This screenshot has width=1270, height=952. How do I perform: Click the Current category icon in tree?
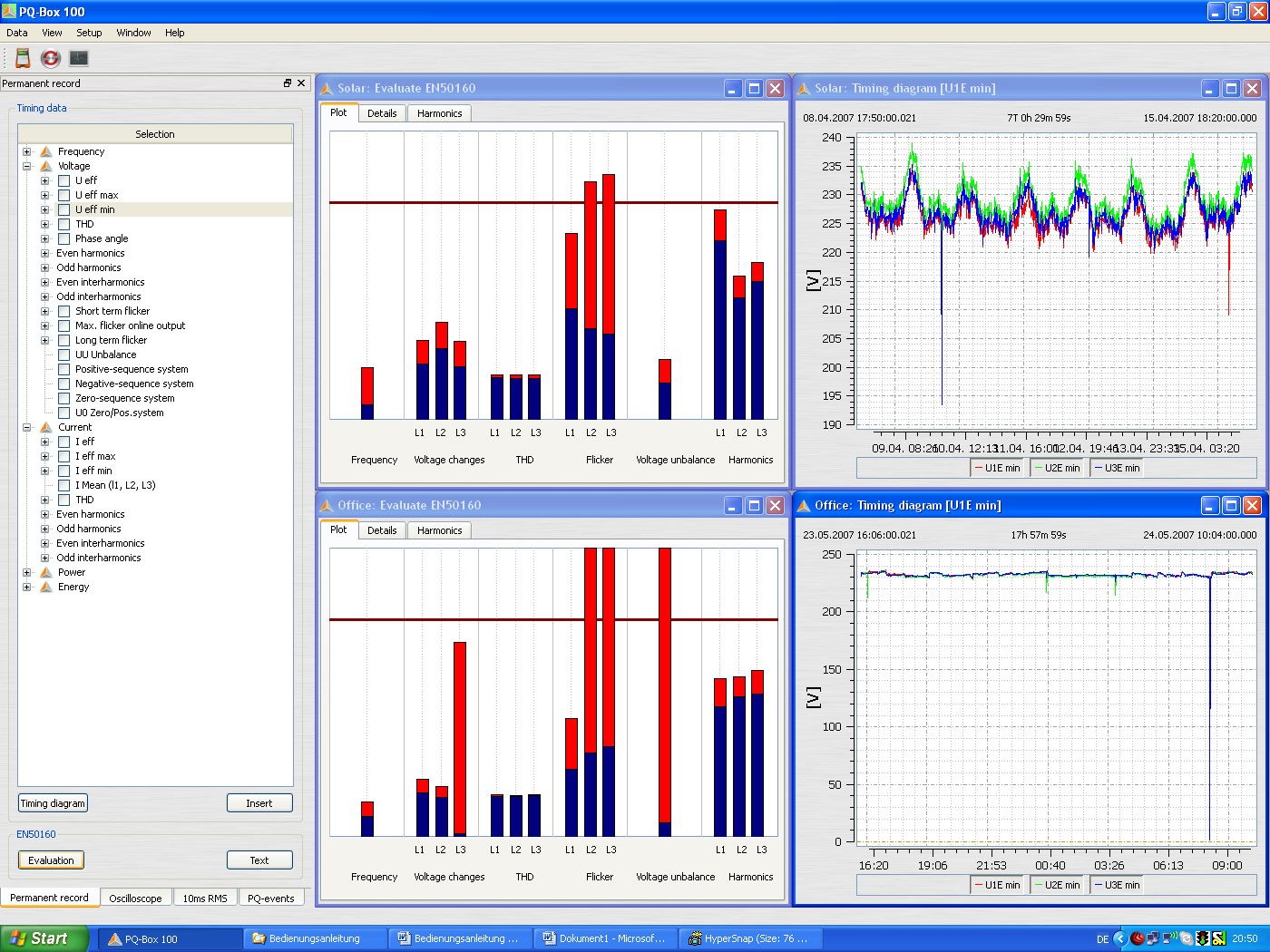46,427
